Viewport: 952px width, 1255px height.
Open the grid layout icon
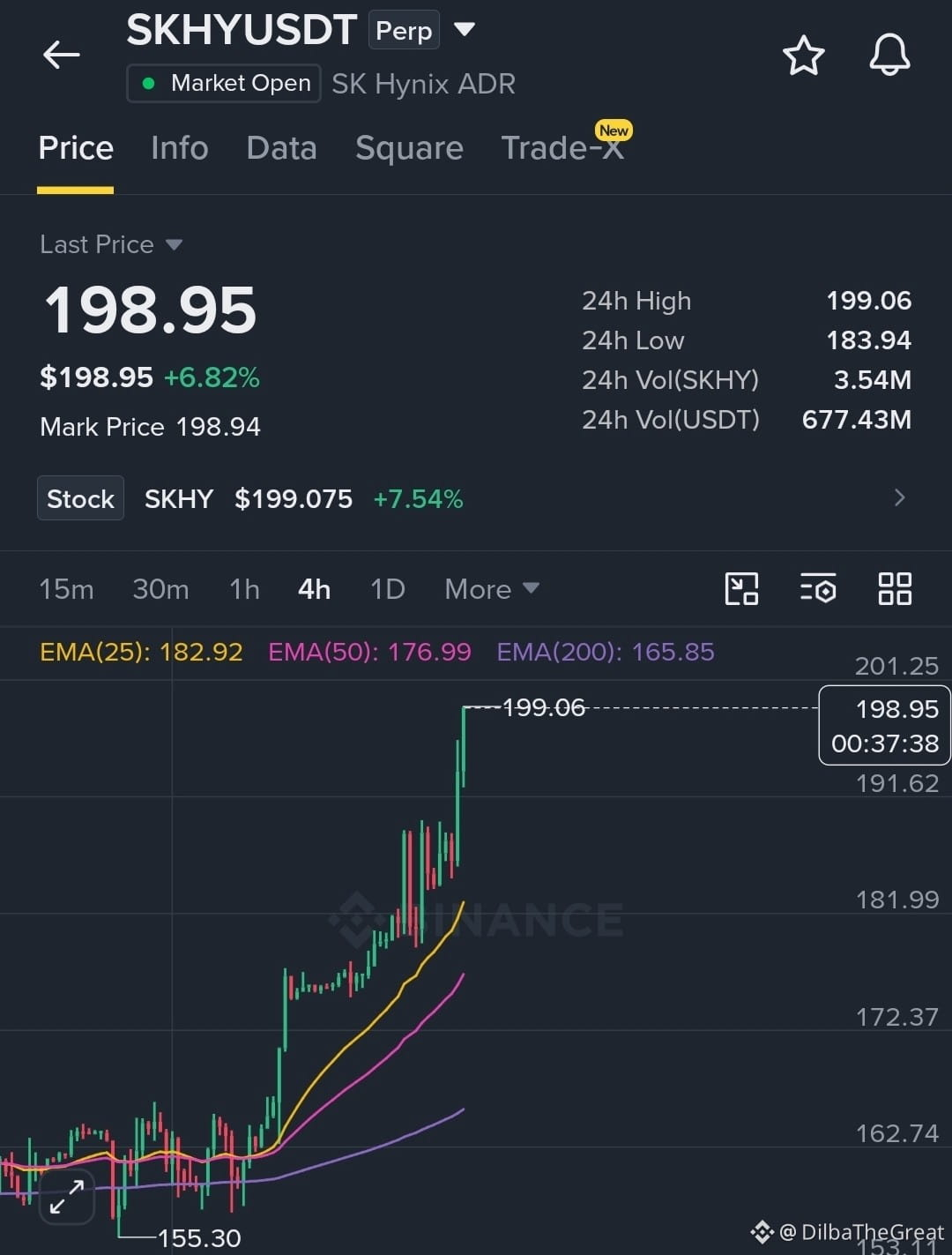(895, 589)
